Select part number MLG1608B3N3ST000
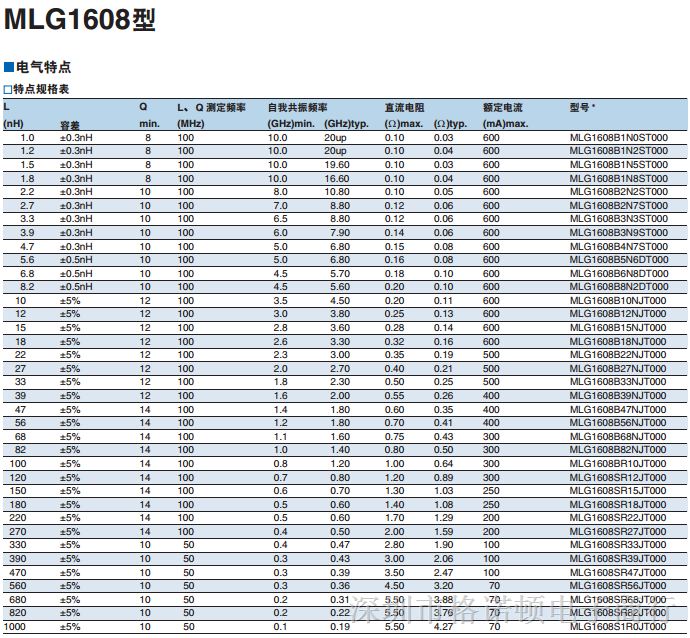Image resolution: width=690 pixels, height=638 pixels. coord(619,219)
